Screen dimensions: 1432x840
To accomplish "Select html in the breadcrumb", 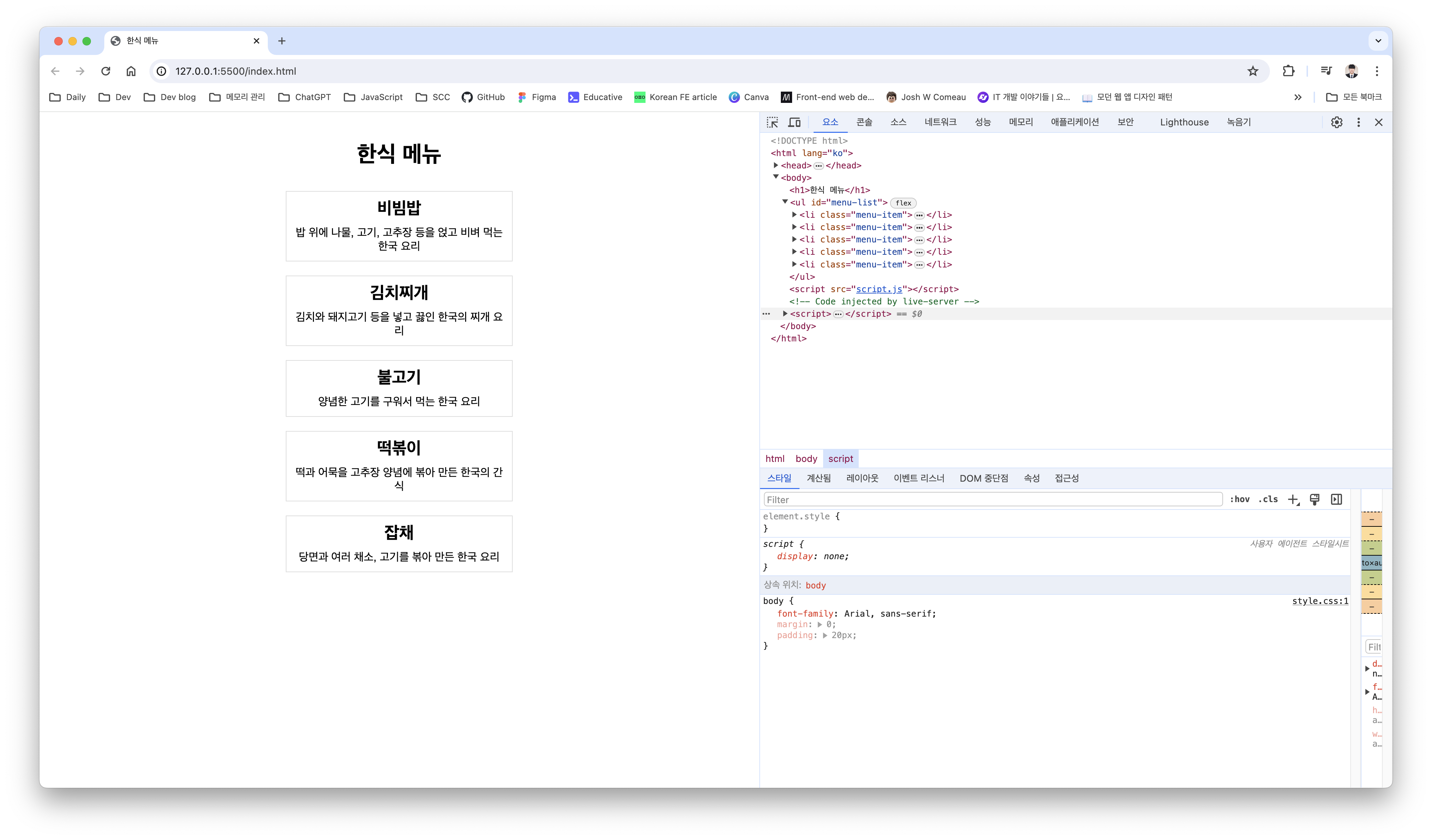I will pyautogui.click(x=775, y=459).
